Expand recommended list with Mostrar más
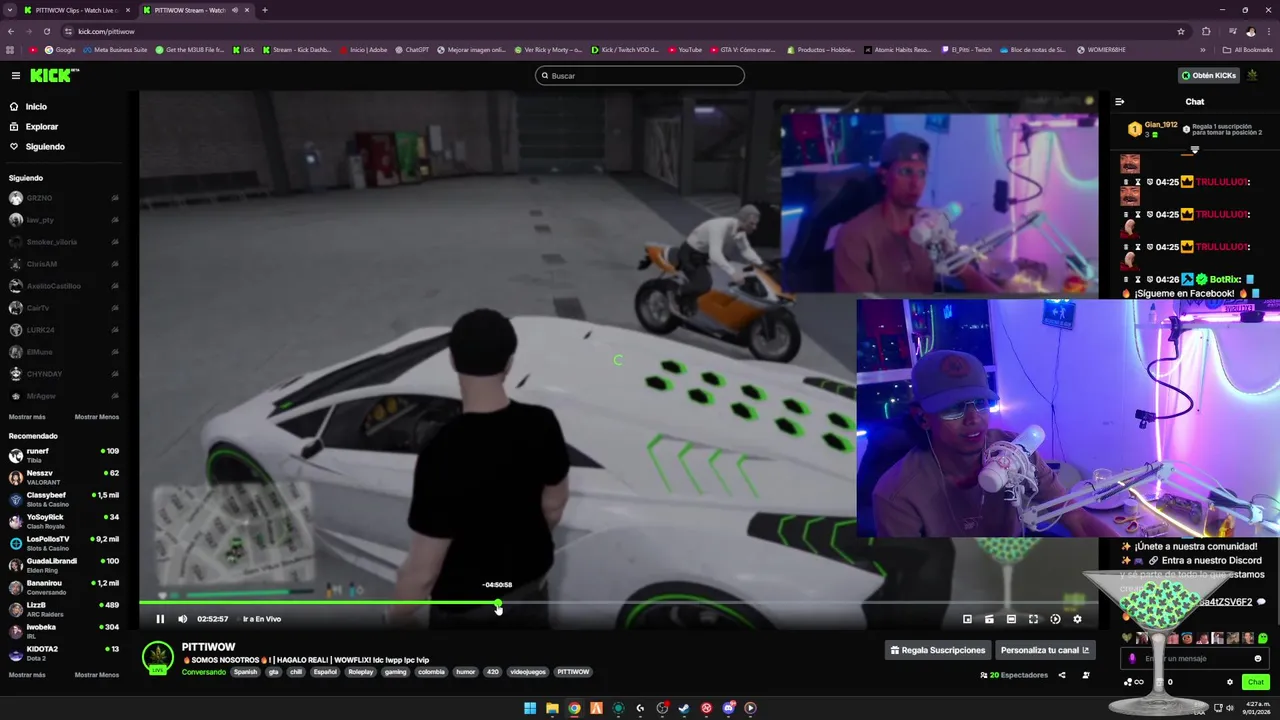The height and width of the screenshot is (720, 1280). pyautogui.click(x=27, y=675)
